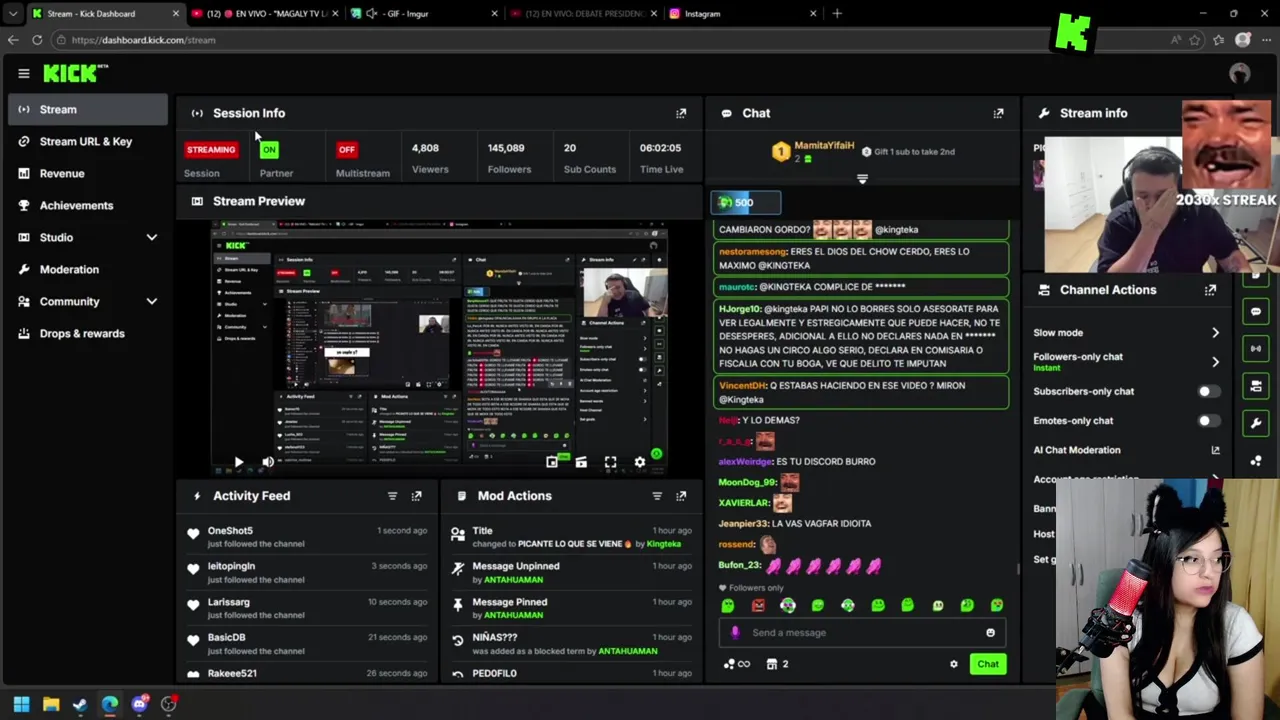Open ANTAHUAMAN link under Message Unpinned
1280x720 pixels.
coord(513,580)
